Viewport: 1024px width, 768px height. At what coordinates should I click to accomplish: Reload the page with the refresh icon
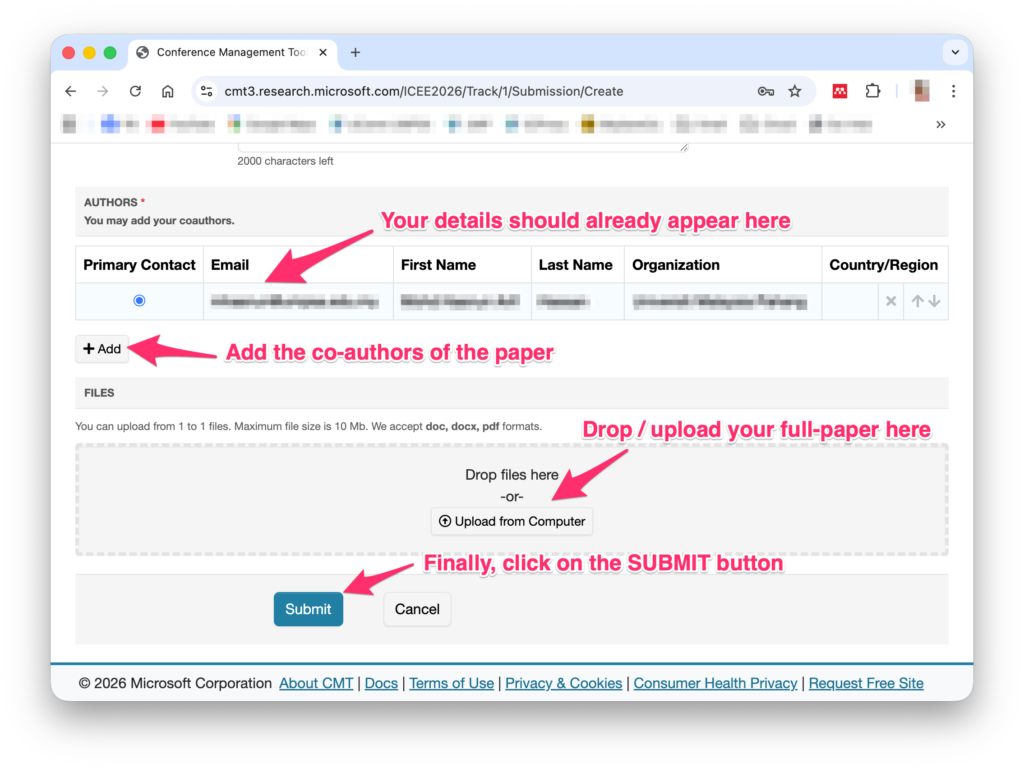135,91
